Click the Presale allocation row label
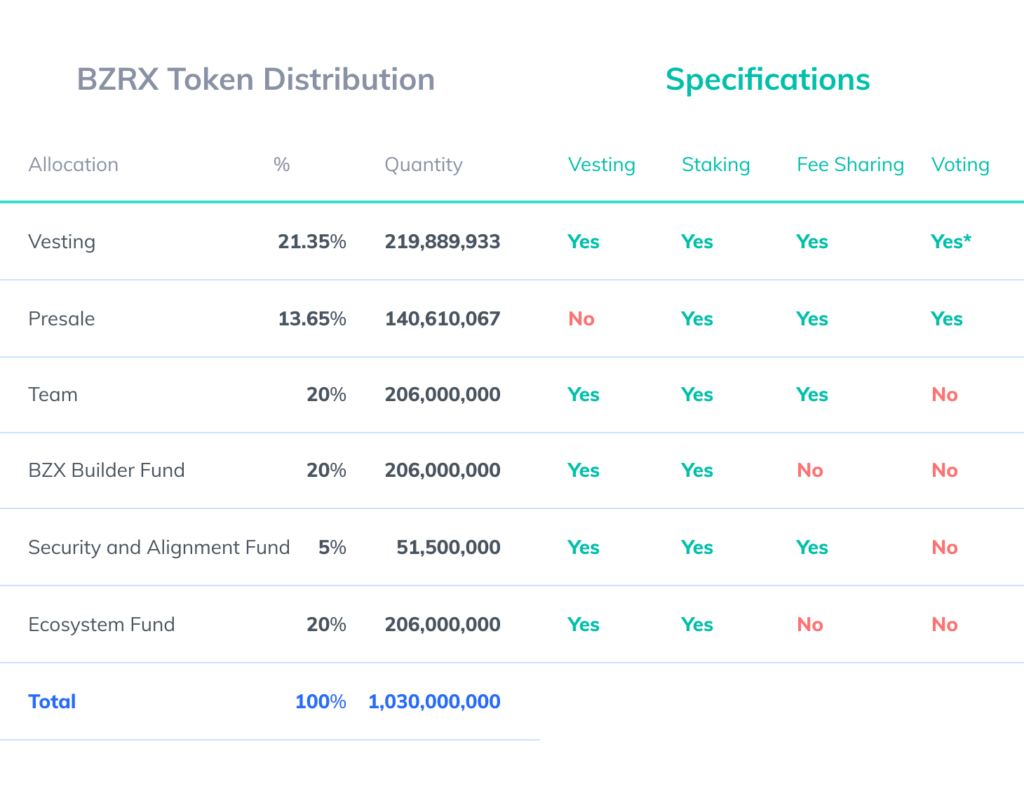This screenshot has width=1024, height=791. [61, 319]
